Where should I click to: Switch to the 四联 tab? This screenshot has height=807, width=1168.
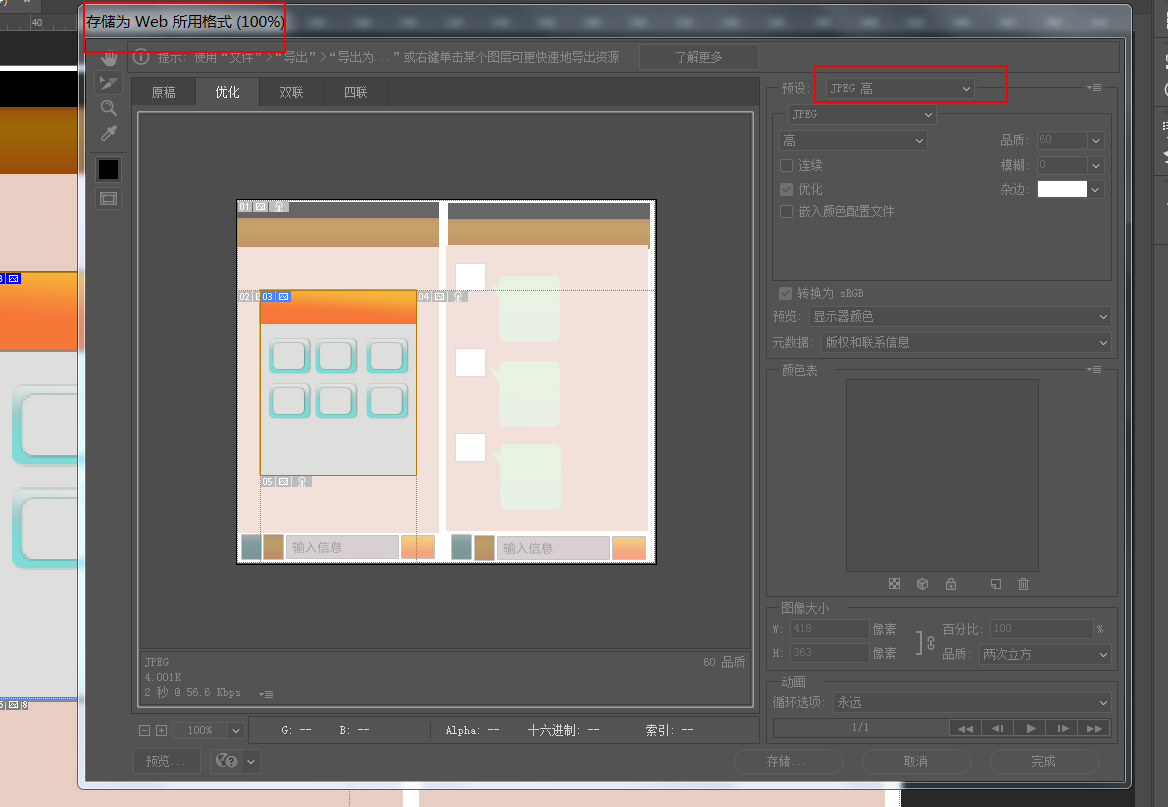355,92
